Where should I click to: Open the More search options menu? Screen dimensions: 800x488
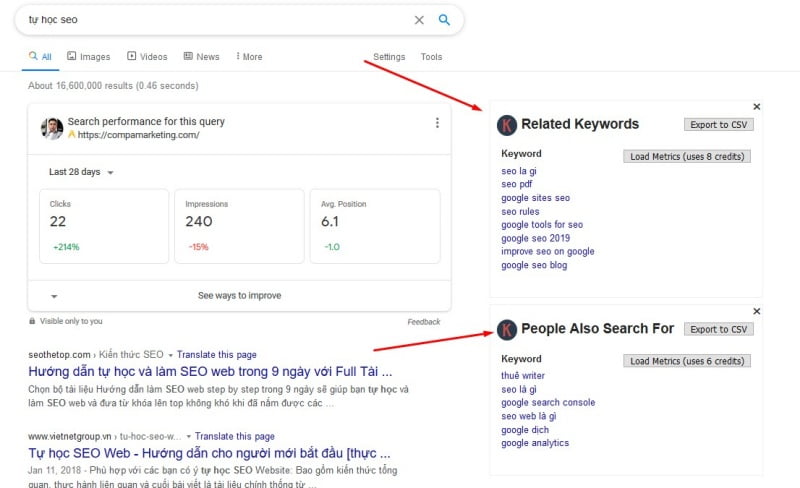pos(247,57)
